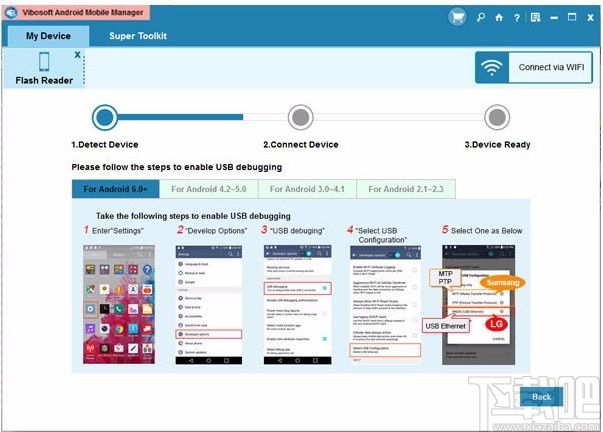Open the shopping cart purchase icon
This screenshot has height=432, width=603.
click(x=457, y=17)
